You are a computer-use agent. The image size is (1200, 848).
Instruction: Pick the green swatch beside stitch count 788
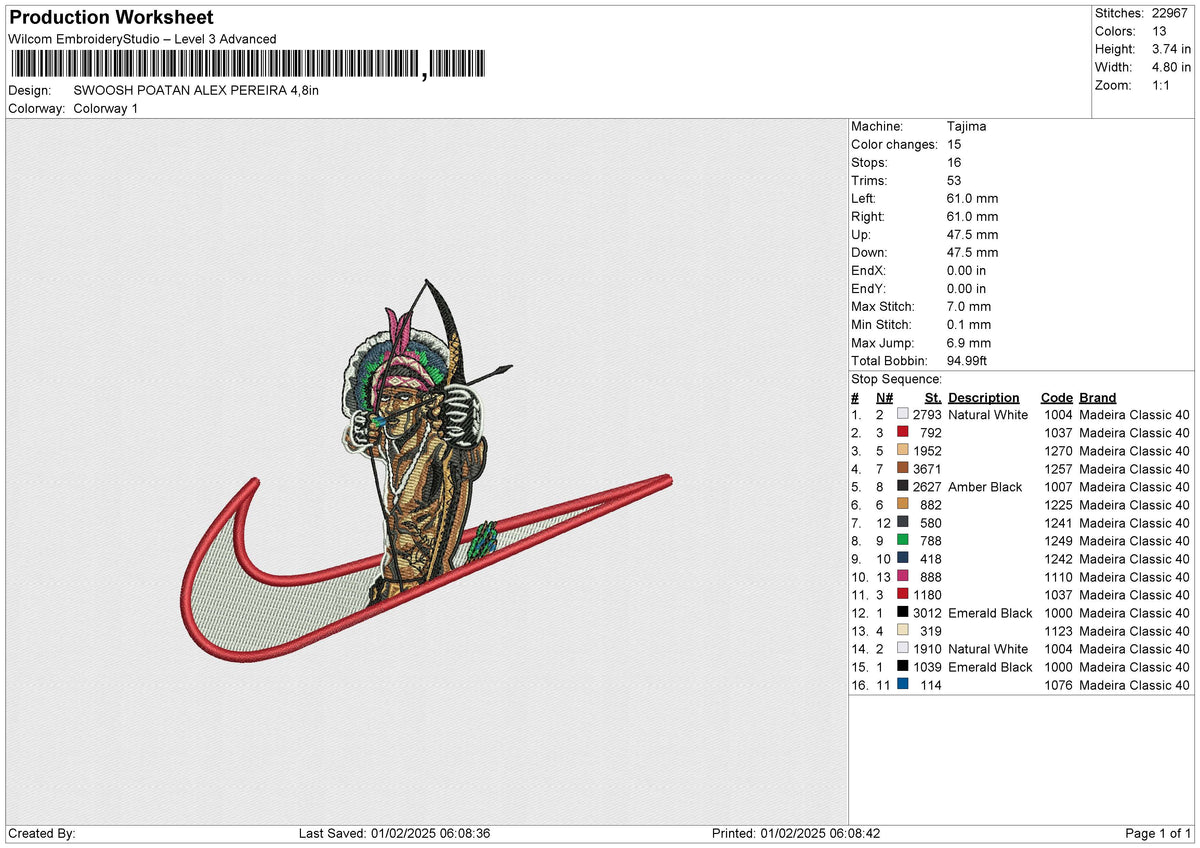[x=903, y=541]
